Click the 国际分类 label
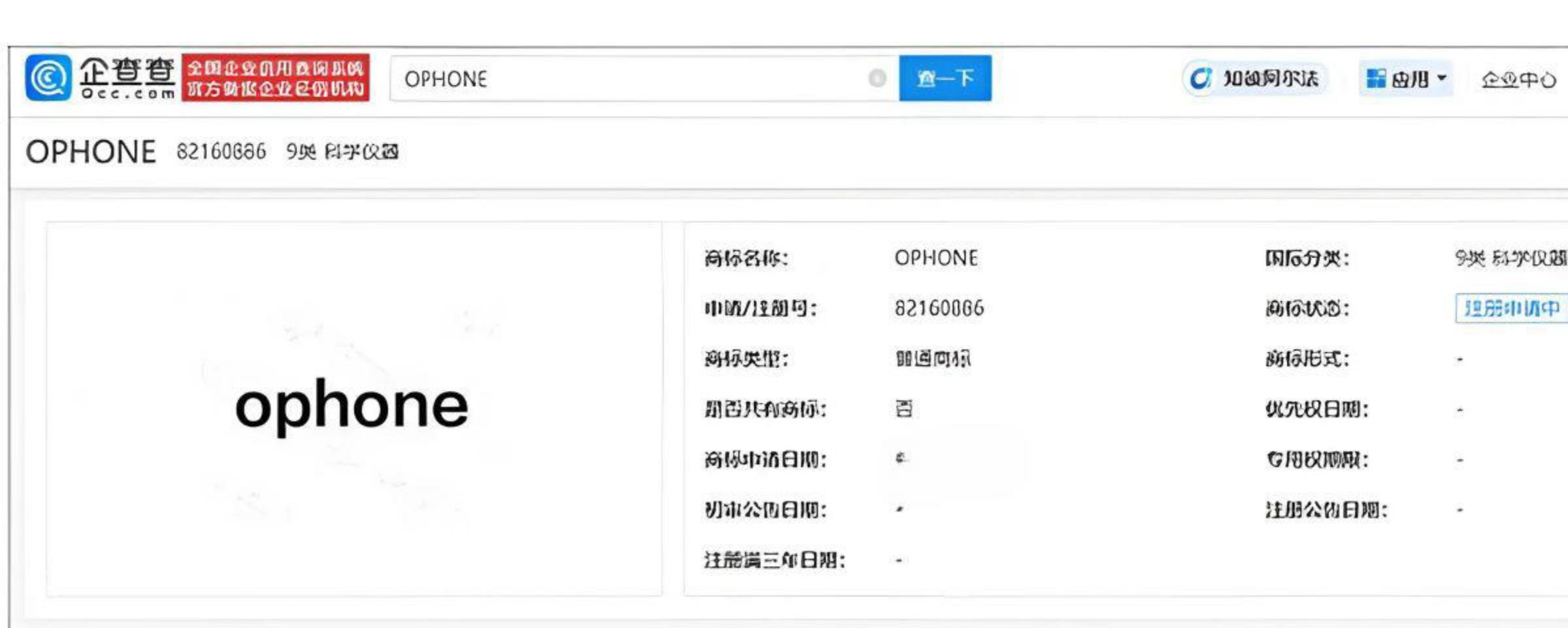Viewport: 1568px width, 628px height. 1307,258
